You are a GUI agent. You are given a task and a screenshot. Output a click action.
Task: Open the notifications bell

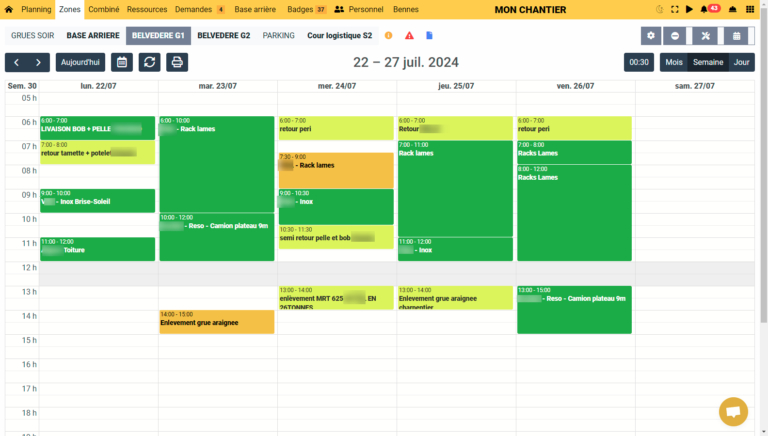(x=705, y=9)
